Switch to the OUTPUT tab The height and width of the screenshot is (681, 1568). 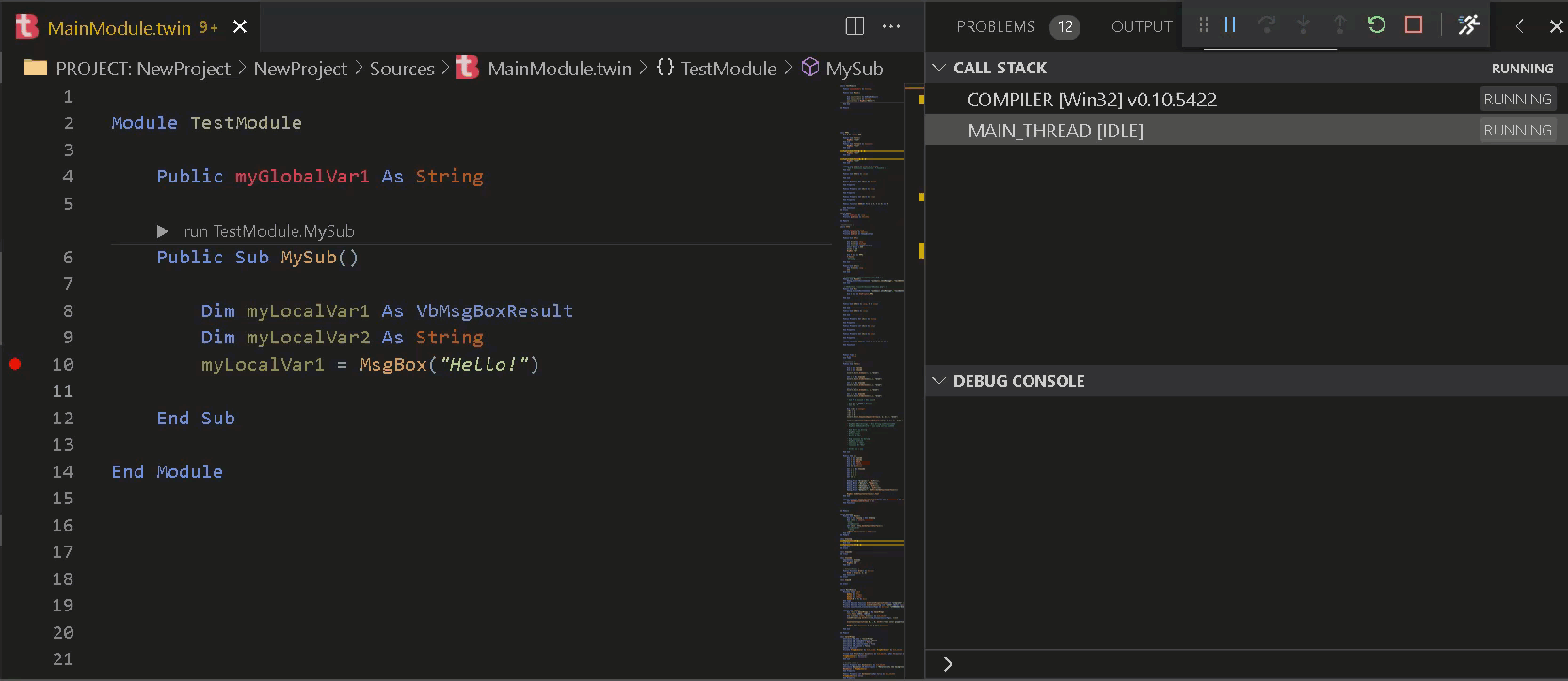tap(1142, 26)
